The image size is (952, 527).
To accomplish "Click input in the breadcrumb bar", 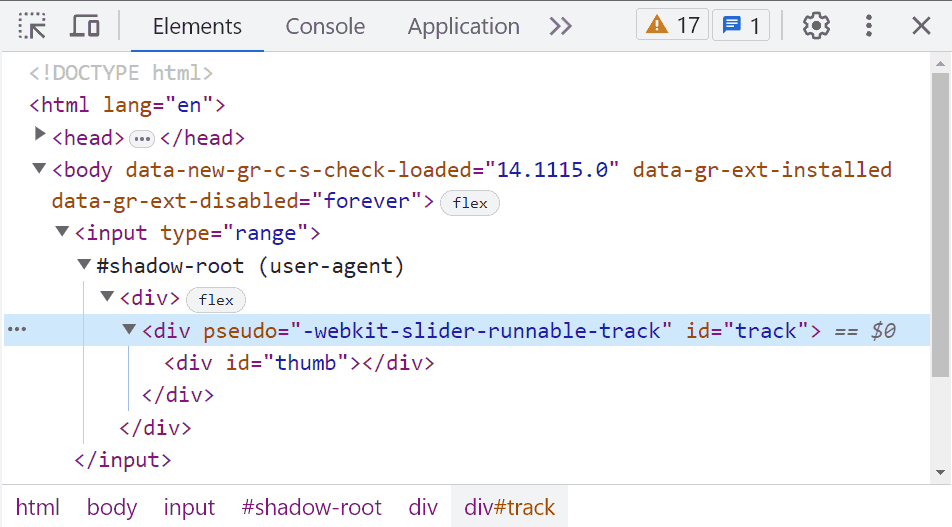I will point(189,507).
